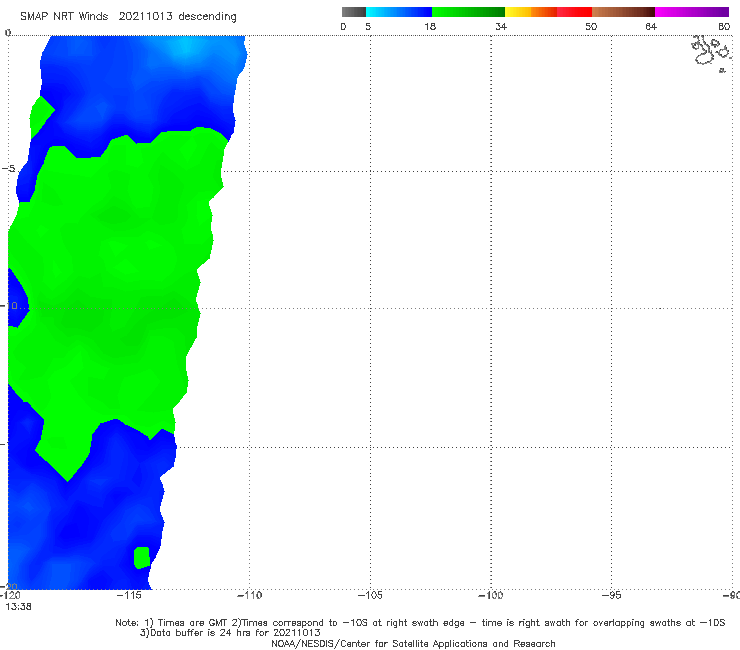Click the light cyan low-wind area atop the swath
This screenshot has height=650, width=740.
[186, 47]
